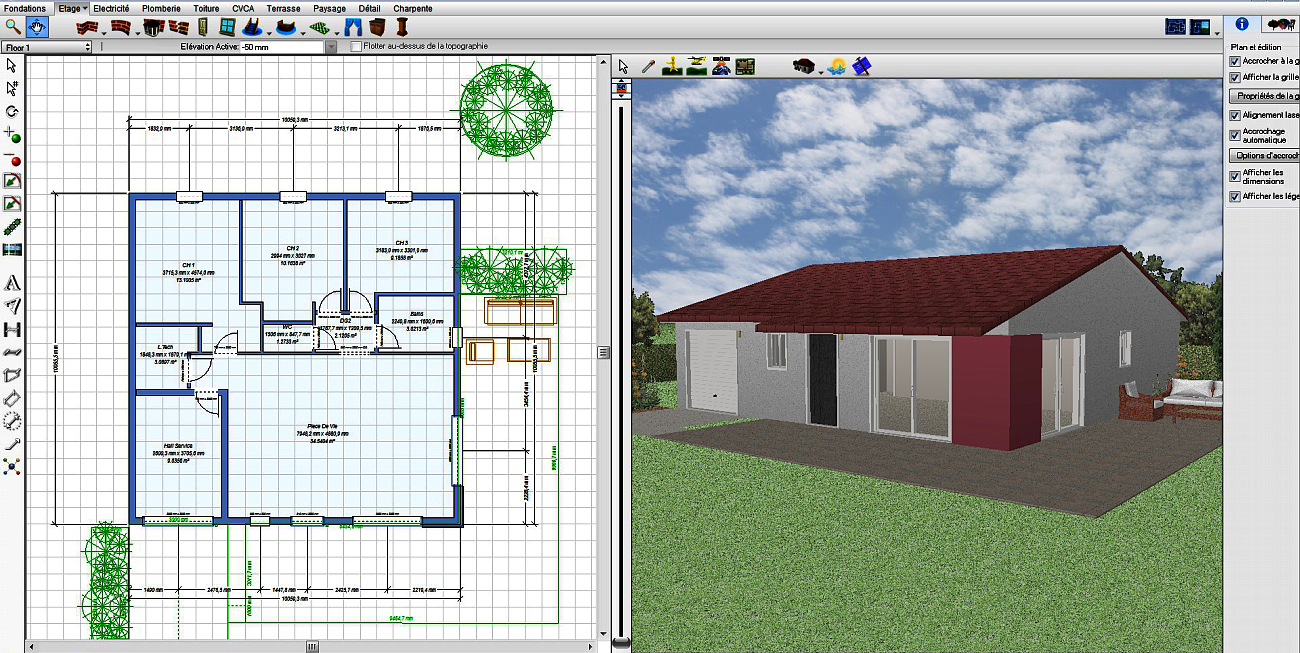Select the add point green dot tool
1300x653 pixels.
[x=12, y=135]
